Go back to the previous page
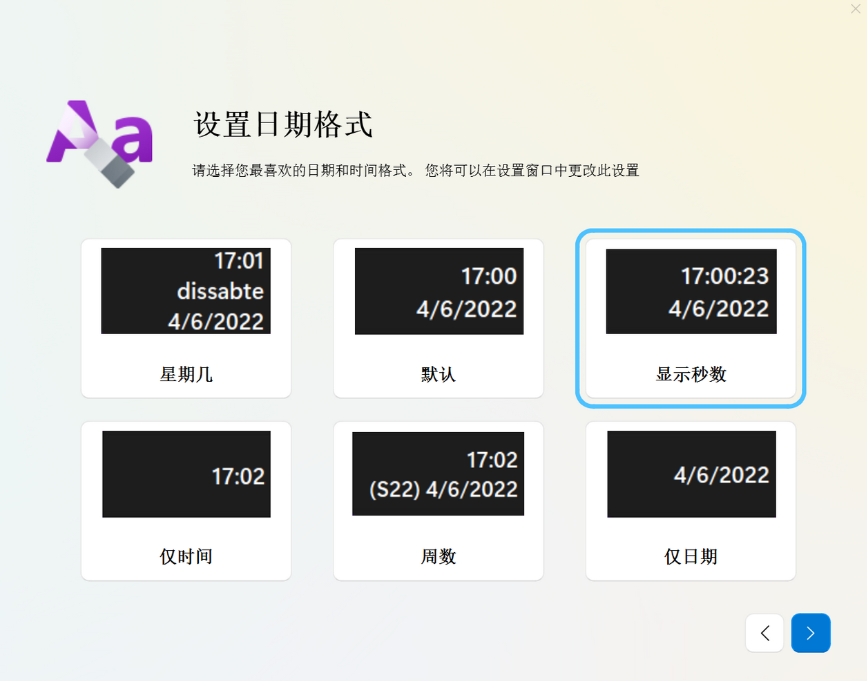This screenshot has width=867, height=681. [x=764, y=633]
